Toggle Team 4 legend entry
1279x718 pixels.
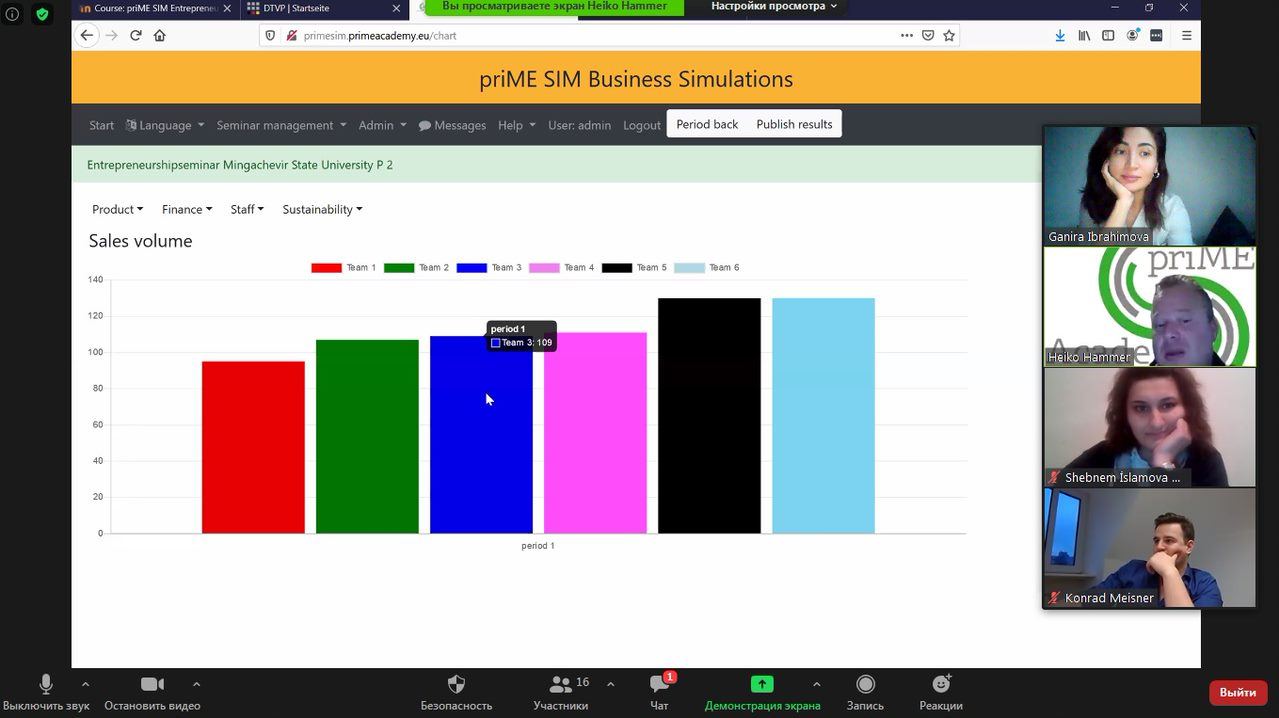coord(562,268)
